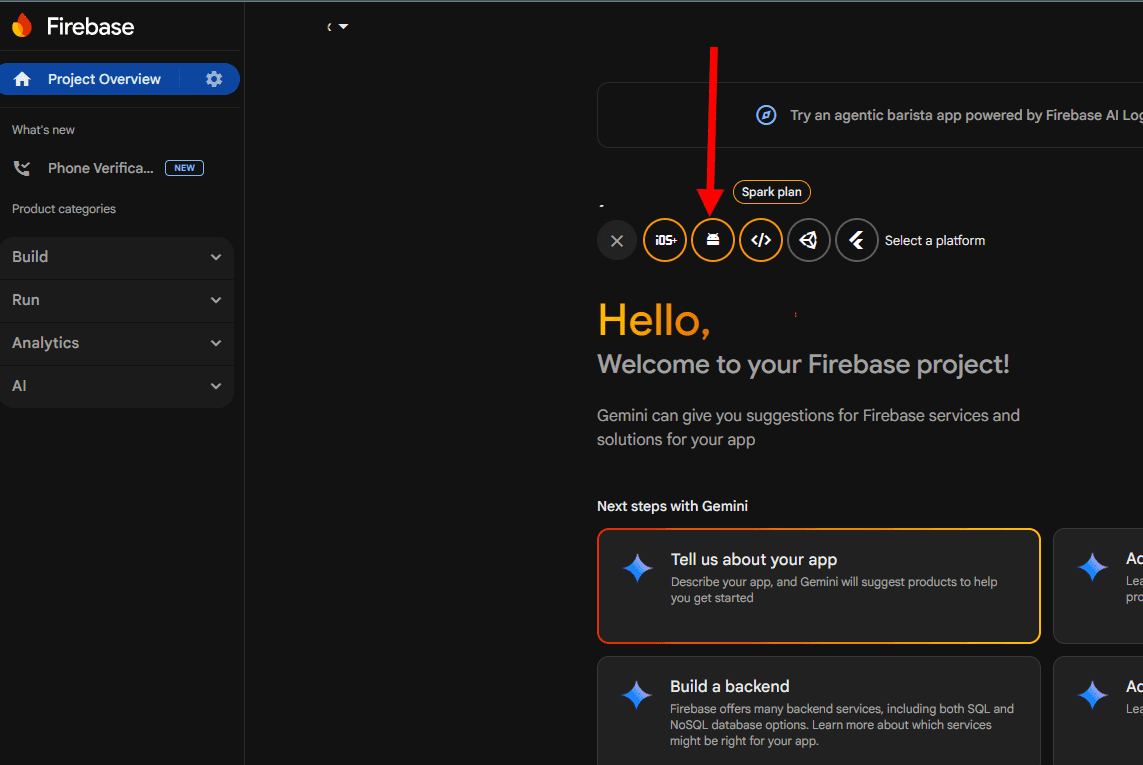Add a Web app platform
The image size is (1143, 765).
point(761,240)
